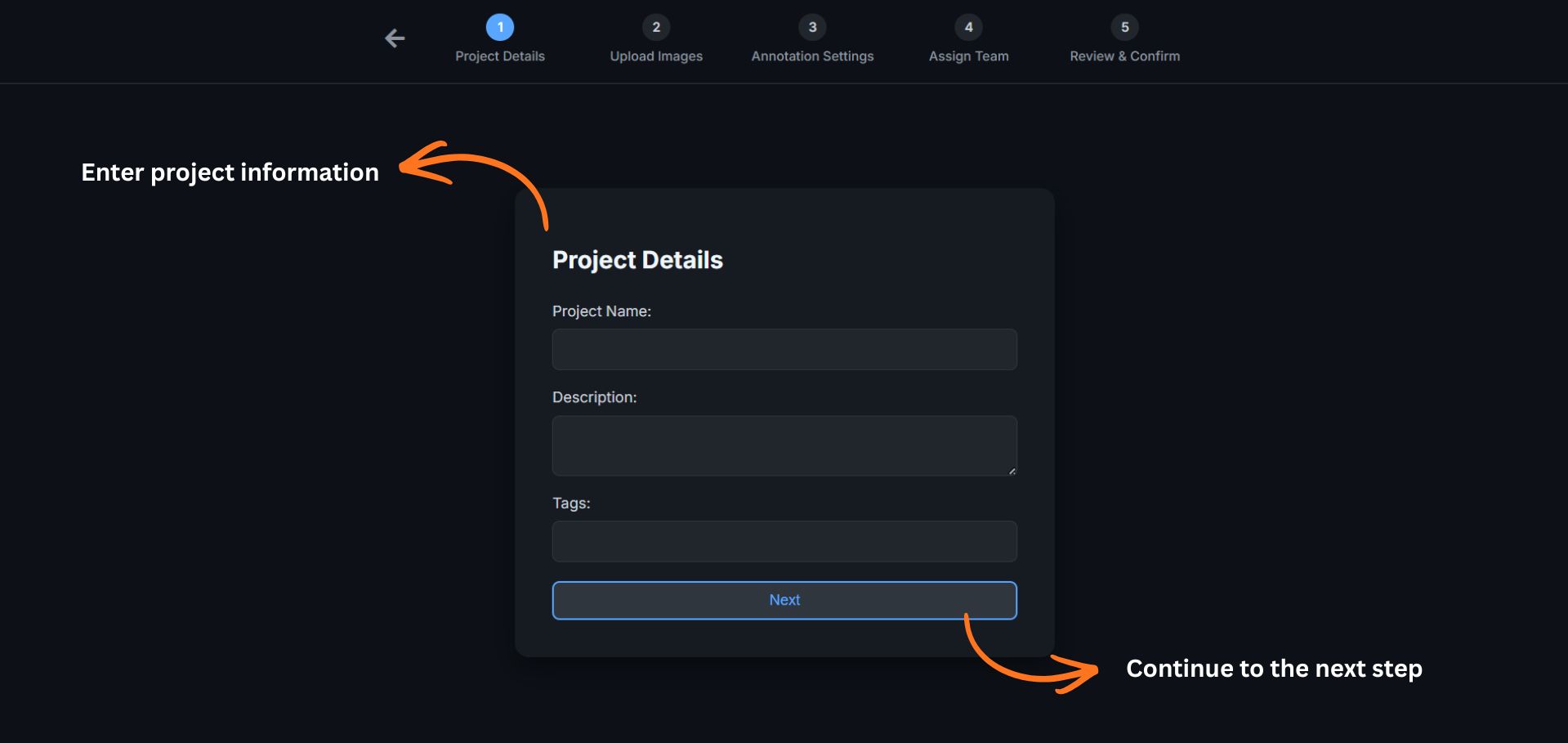Click the "Description:" field label
1568x743 pixels.
(x=594, y=397)
